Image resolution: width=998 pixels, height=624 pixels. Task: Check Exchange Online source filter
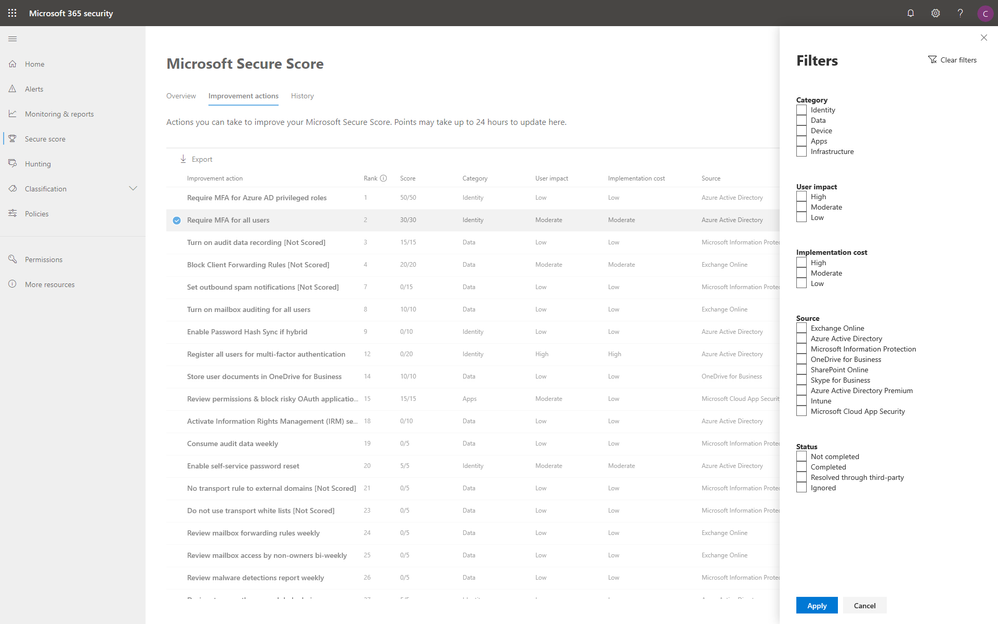(x=801, y=329)
